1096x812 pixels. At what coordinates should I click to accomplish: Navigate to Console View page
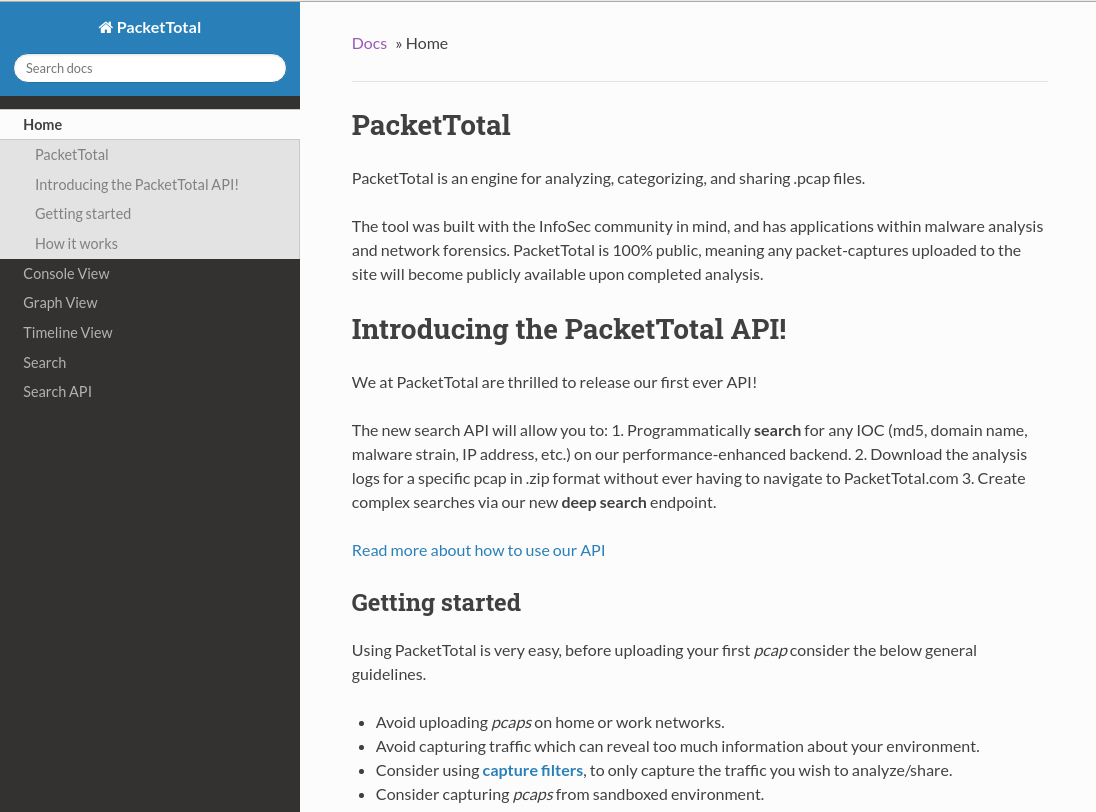(x=66, y=273)
